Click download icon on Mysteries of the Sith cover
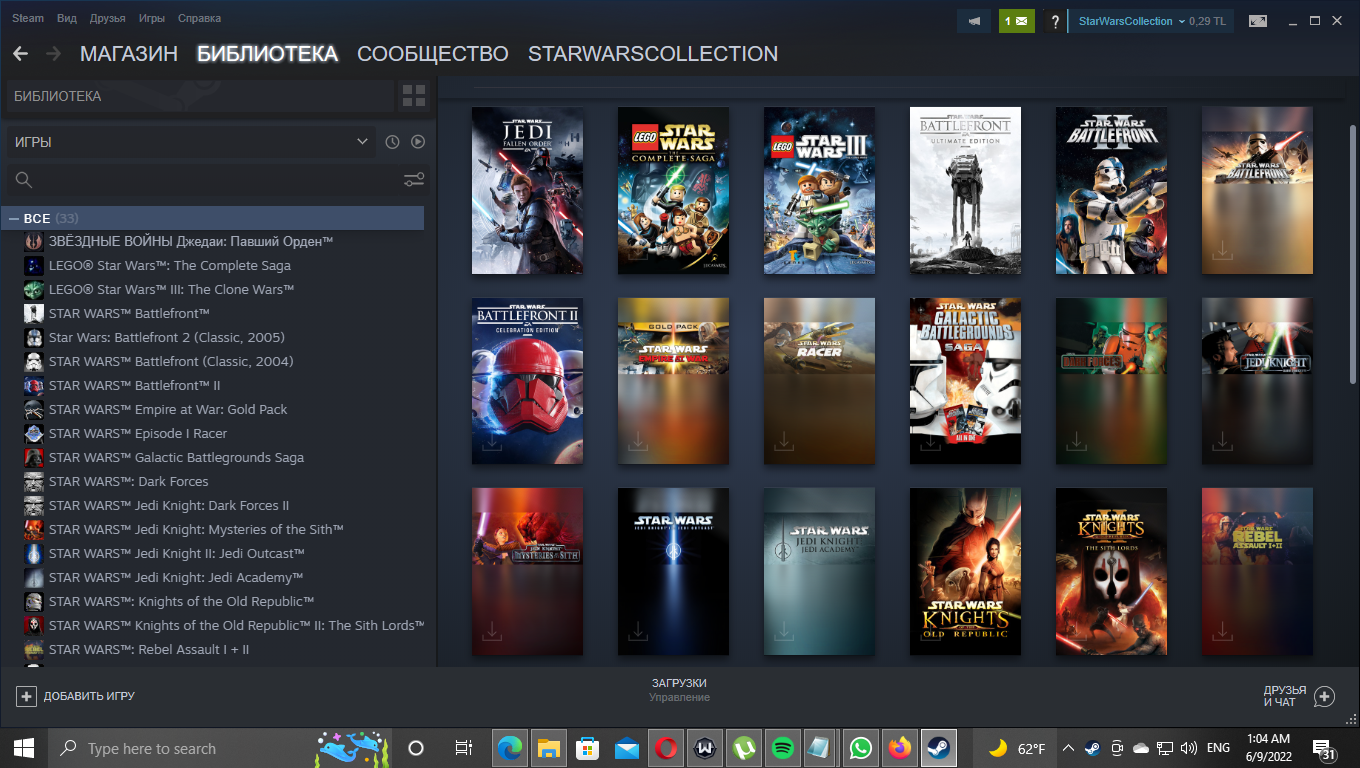The height and width of the screenshot is (768, 1360). coord(491,632)
